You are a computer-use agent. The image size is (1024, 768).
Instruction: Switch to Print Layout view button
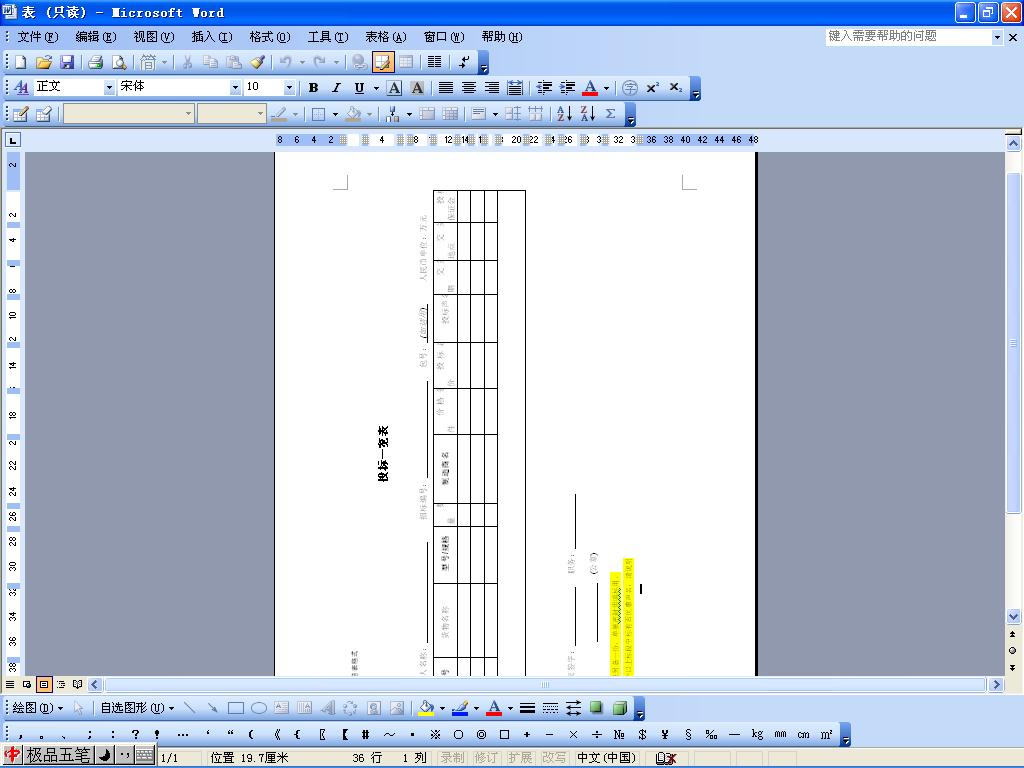click(x=44, y=684)
